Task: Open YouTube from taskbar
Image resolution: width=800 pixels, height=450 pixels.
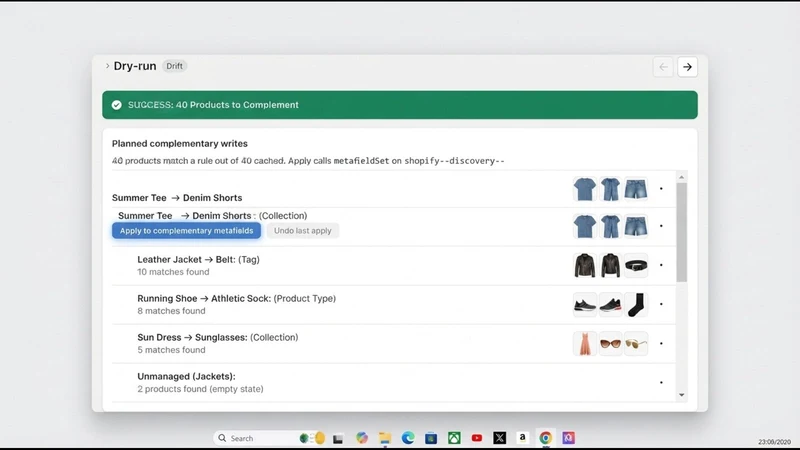Action: (477, 438)
